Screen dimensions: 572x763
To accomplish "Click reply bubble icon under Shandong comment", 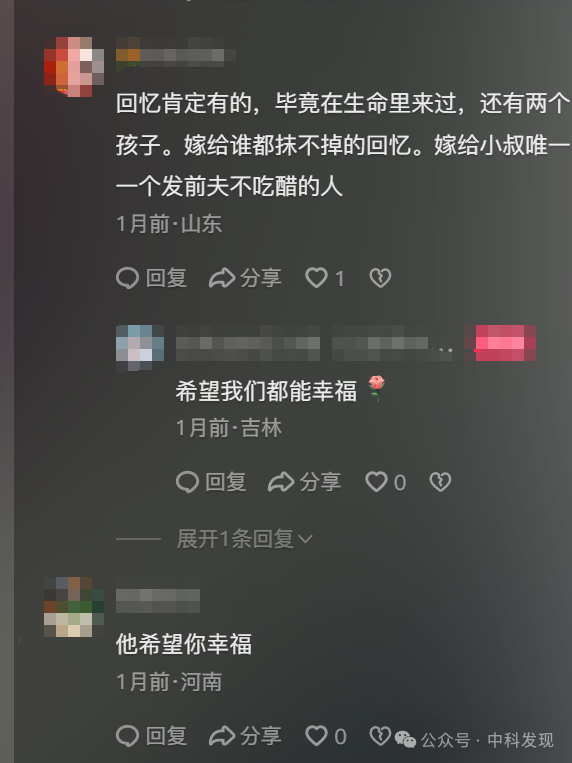I will click(128, 278).
